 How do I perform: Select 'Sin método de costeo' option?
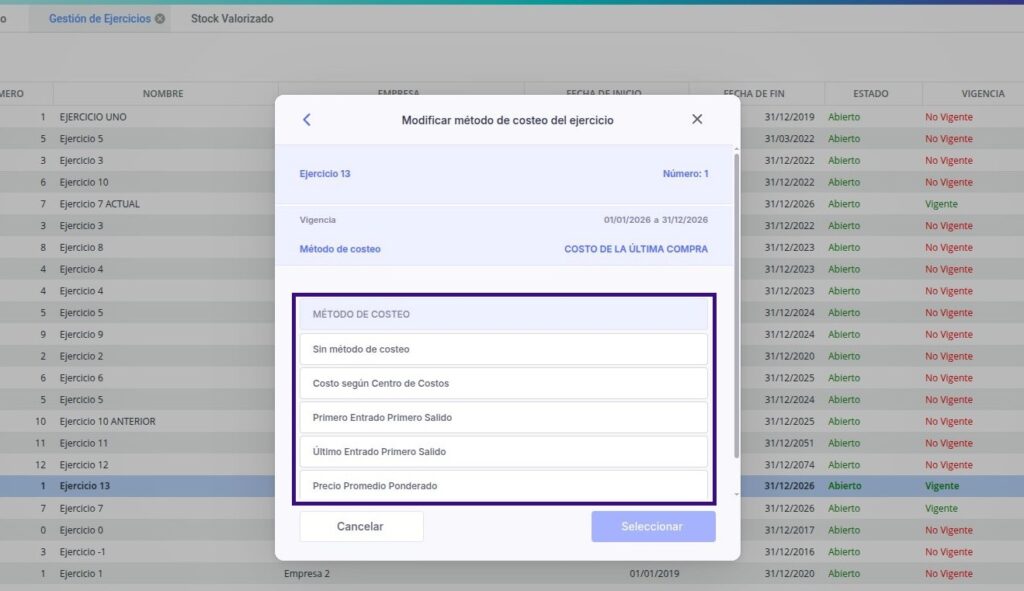[x=503, y=349]
